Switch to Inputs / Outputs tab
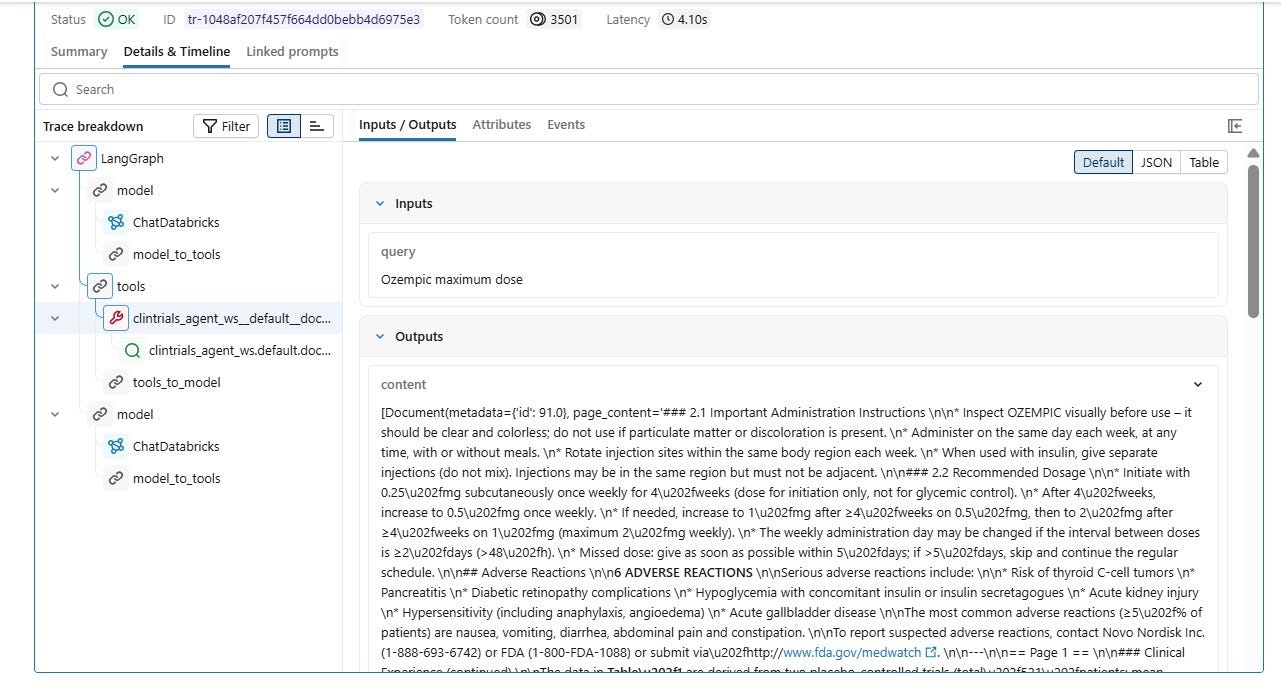The width and height of the screenshot is (1281, 692). point(408,125)
